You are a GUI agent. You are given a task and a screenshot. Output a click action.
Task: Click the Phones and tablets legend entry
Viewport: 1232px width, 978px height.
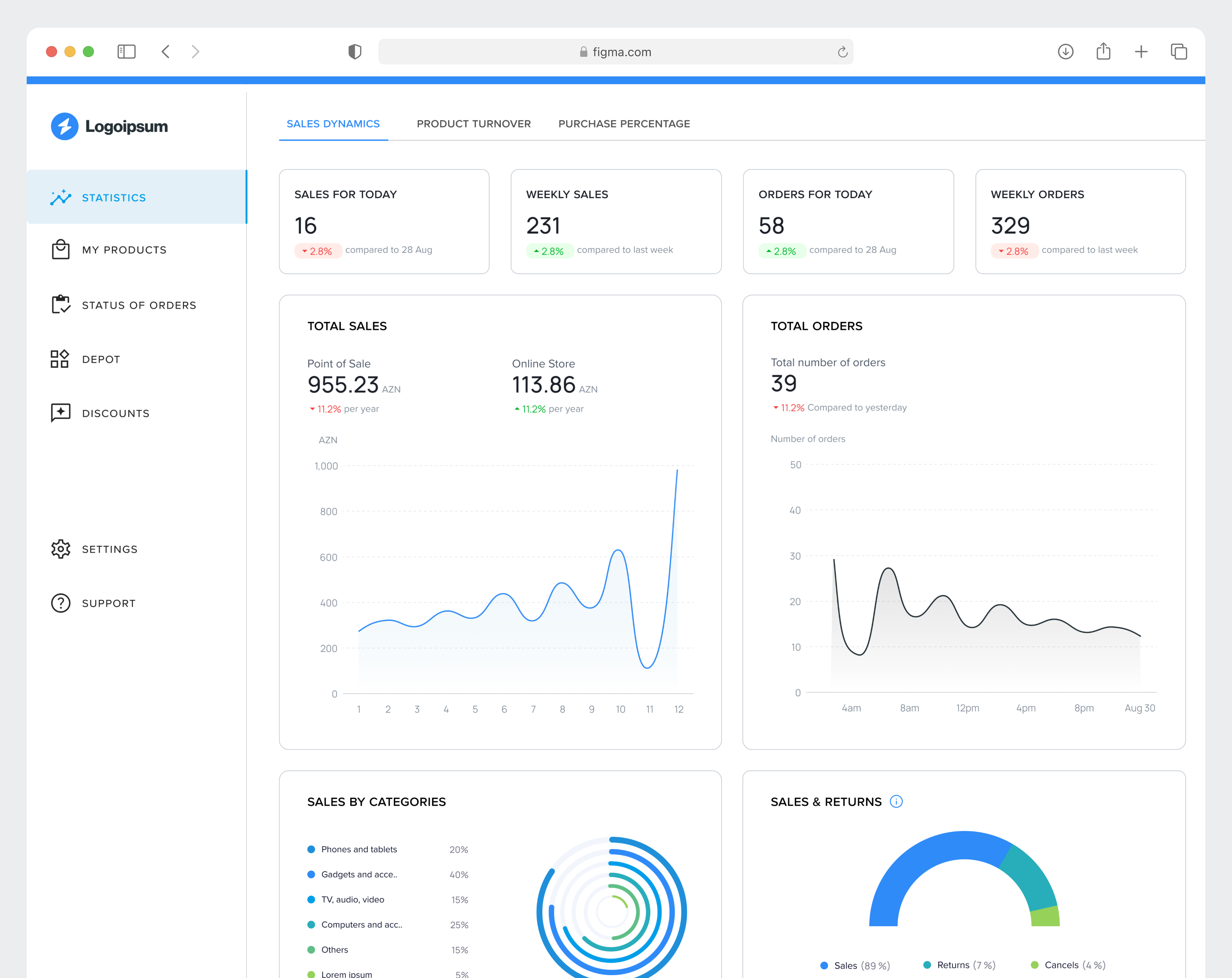point(359,849)
